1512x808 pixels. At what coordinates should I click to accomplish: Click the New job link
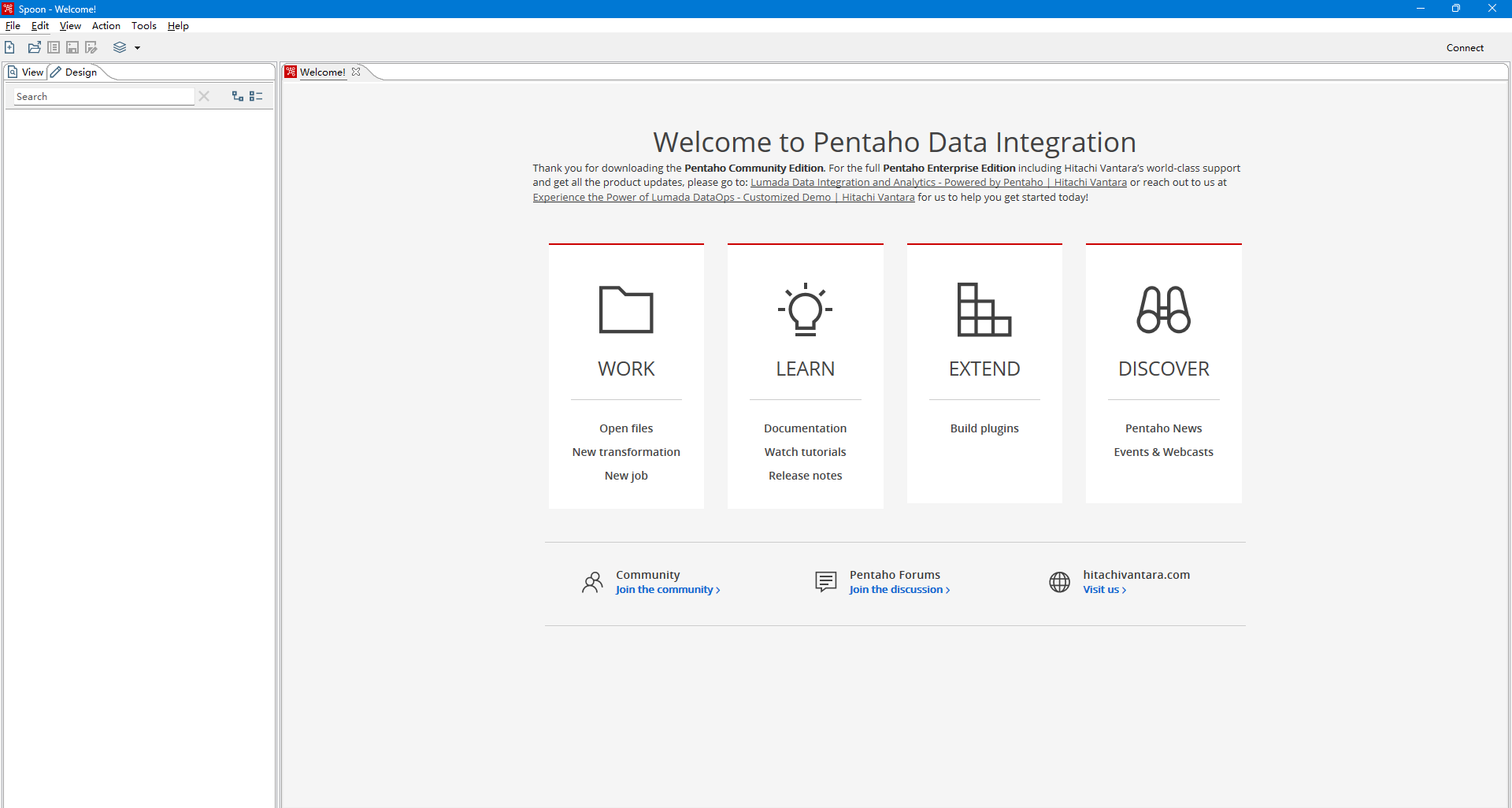(x=626, y=476)
